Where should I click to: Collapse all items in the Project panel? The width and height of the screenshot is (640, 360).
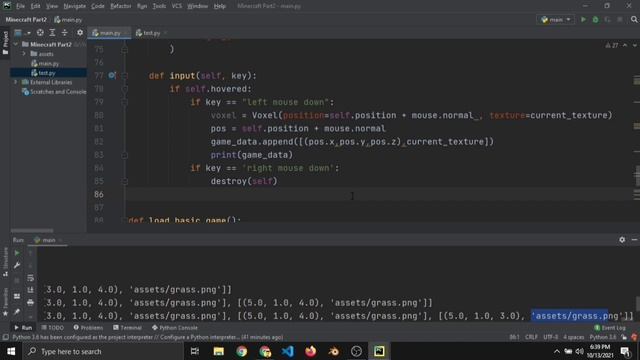click(64, 33)
